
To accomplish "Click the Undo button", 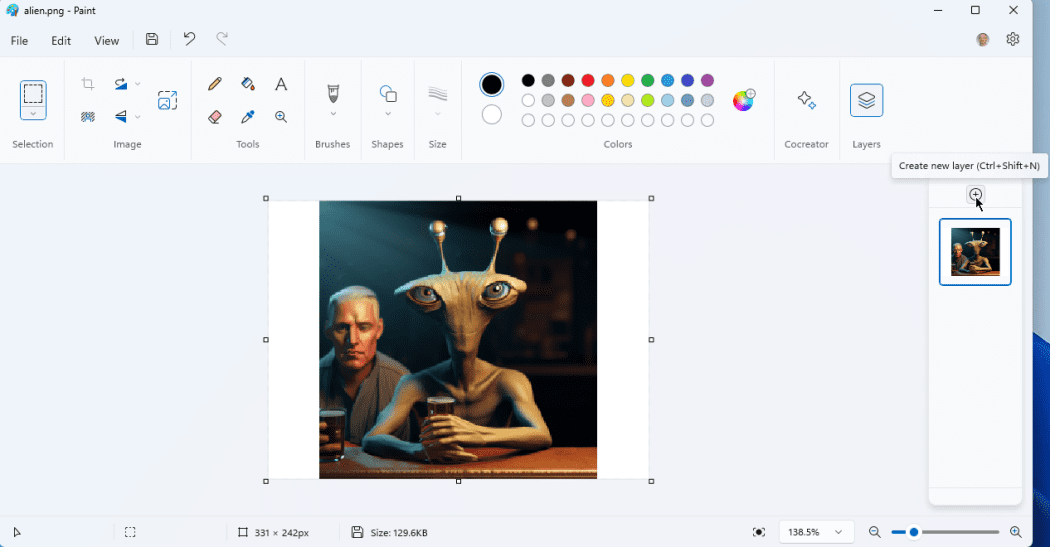I will pos(189,39).
